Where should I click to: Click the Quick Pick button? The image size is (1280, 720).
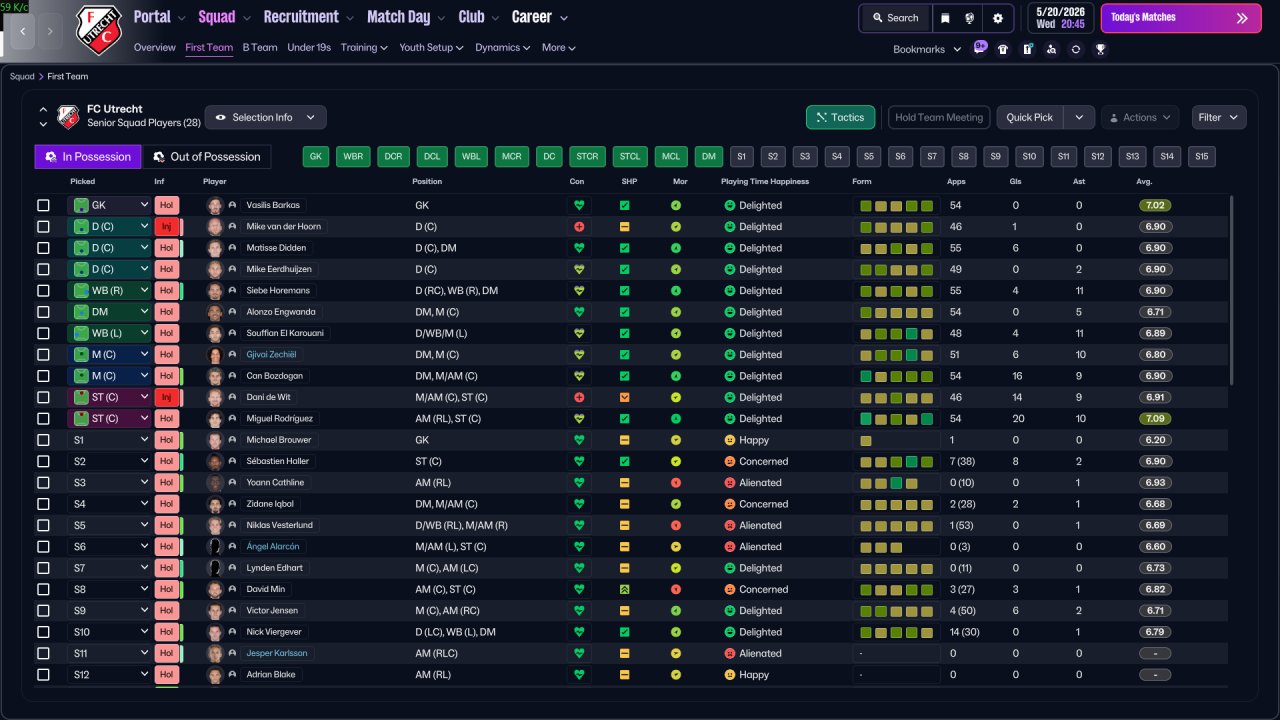coord(1030,117)
